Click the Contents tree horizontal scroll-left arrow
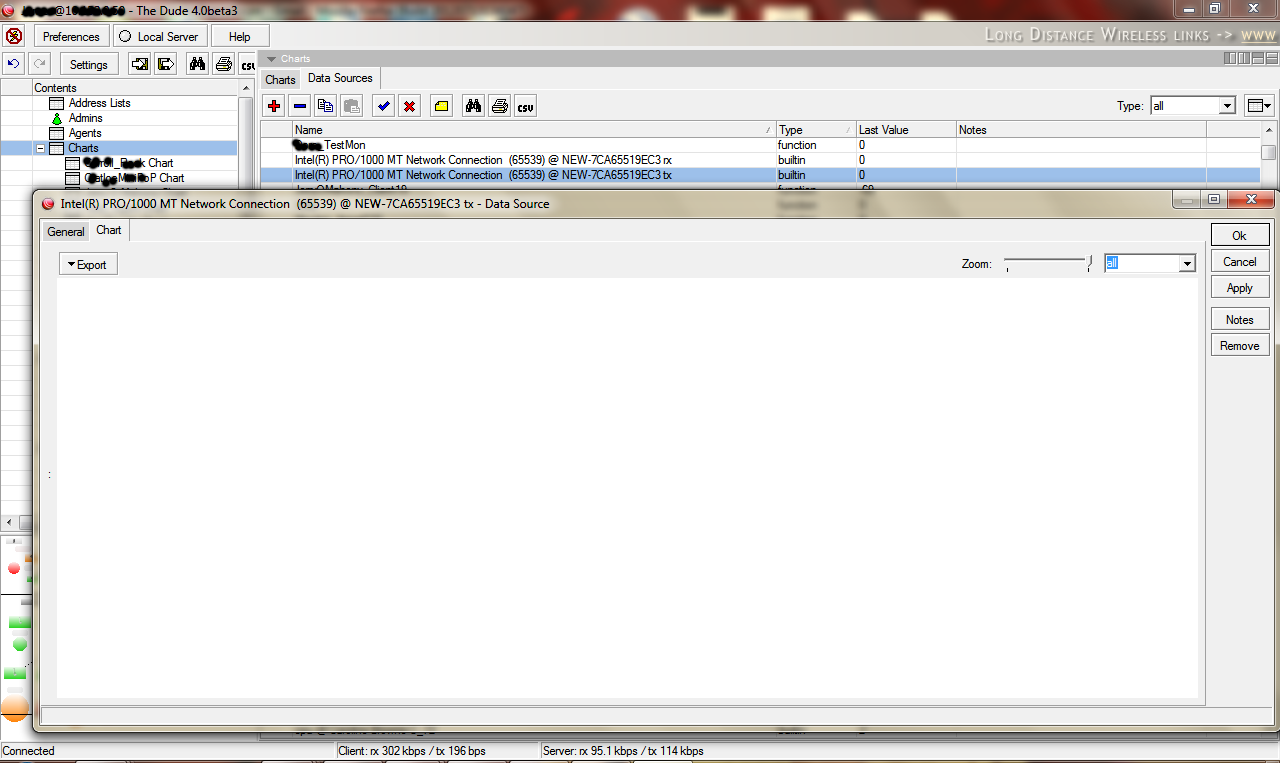This screenshot has width=1280, height=763. pos(9,523)
